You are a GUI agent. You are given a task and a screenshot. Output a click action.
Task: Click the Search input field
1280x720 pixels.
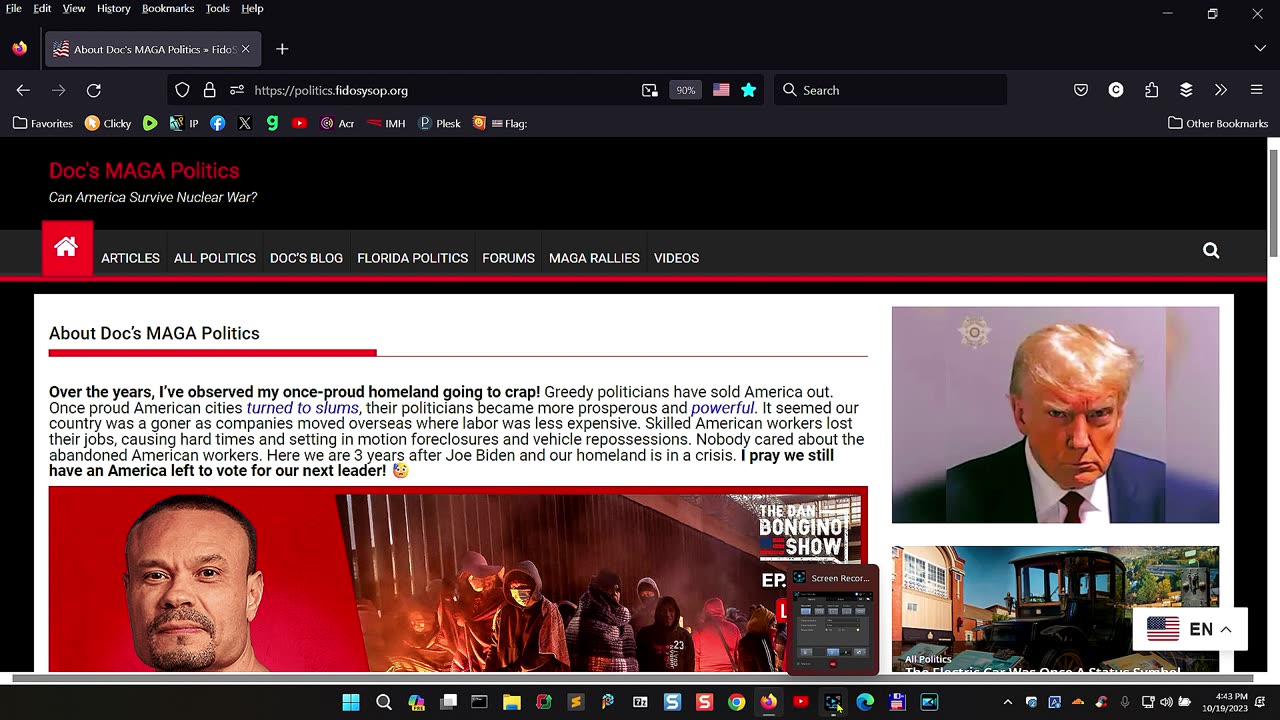click(890, 90)
